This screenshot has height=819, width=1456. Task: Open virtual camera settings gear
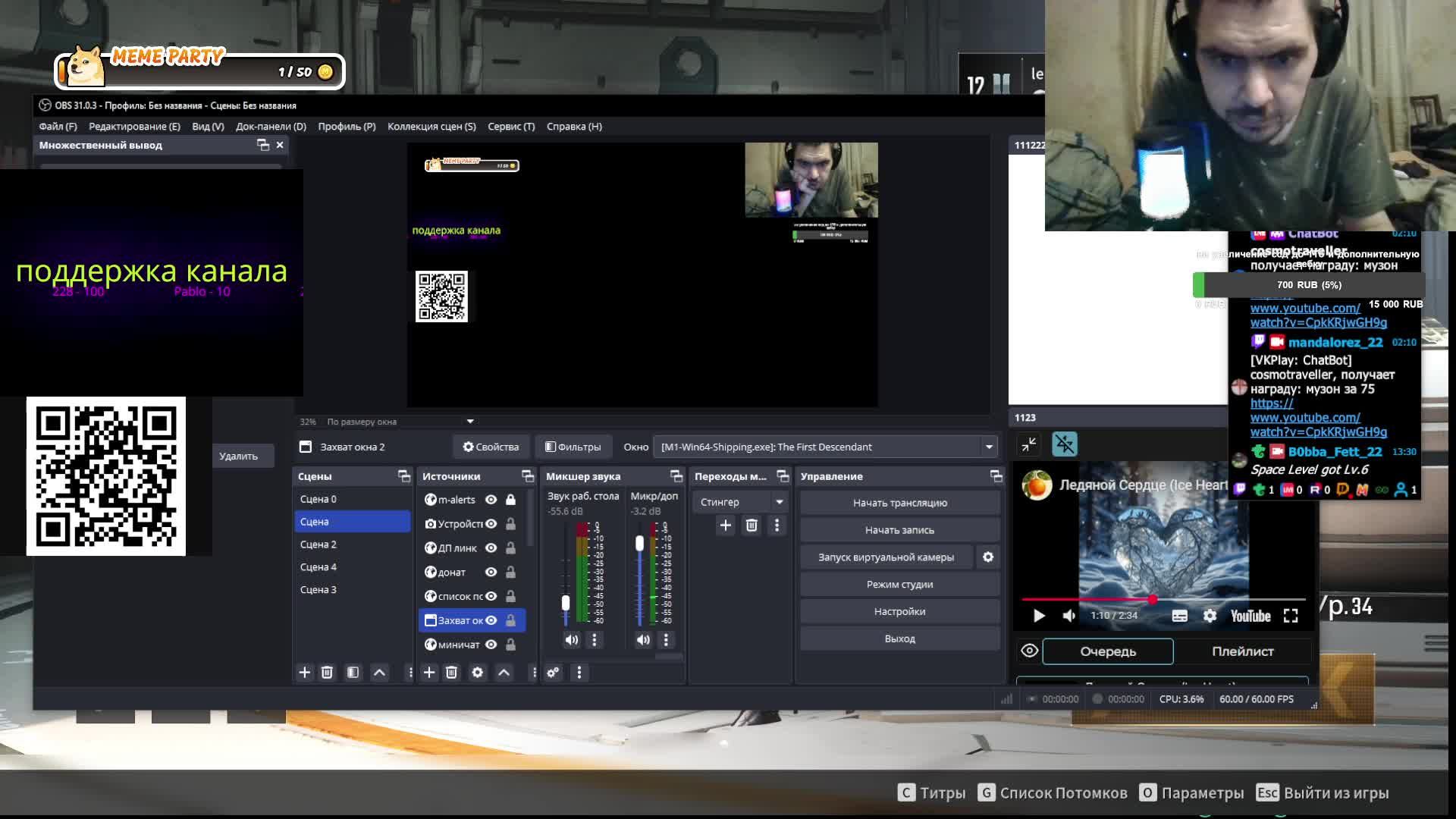(x=988, y=557)
